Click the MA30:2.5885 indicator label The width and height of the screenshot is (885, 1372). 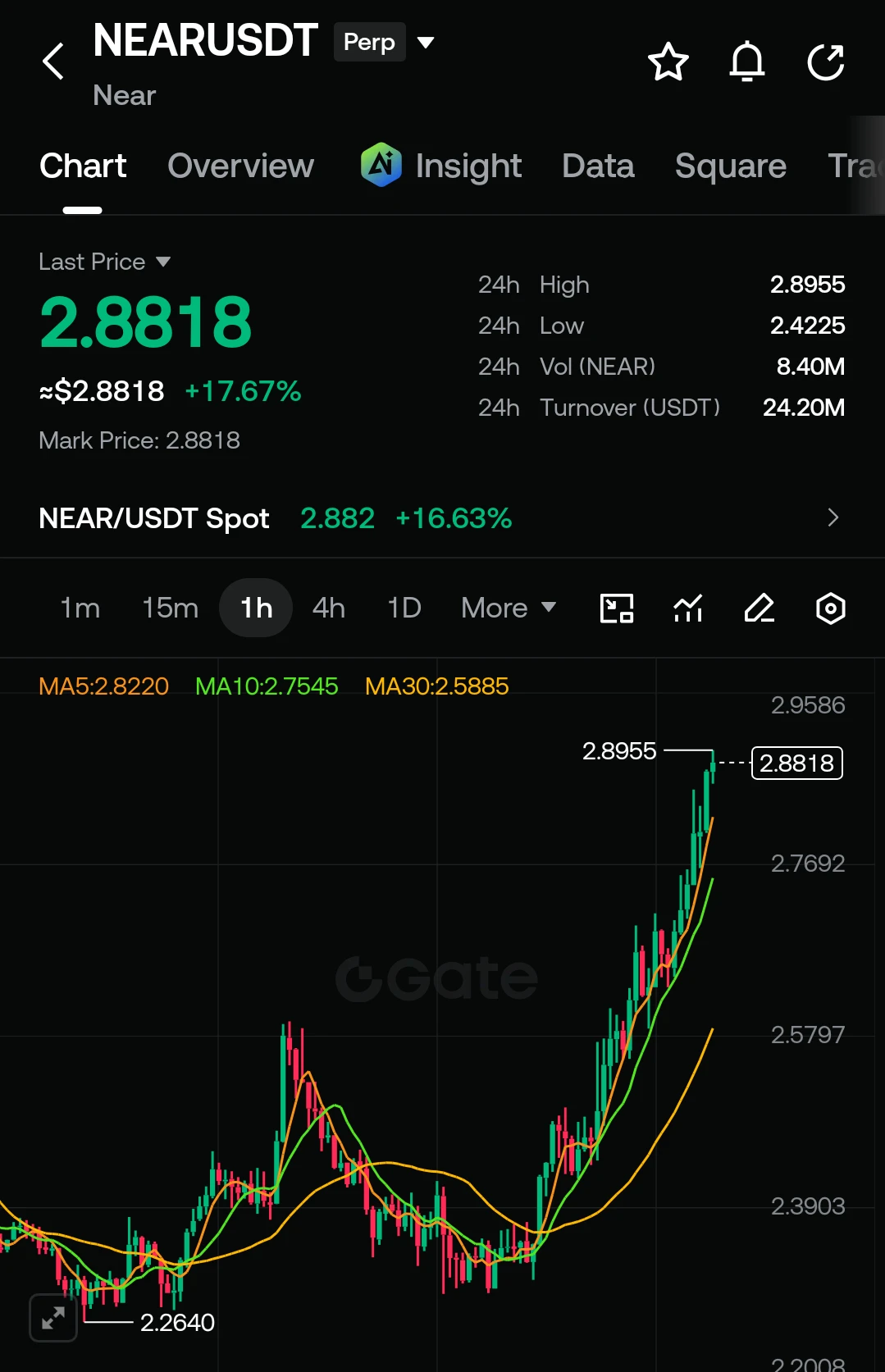[437, 686]
